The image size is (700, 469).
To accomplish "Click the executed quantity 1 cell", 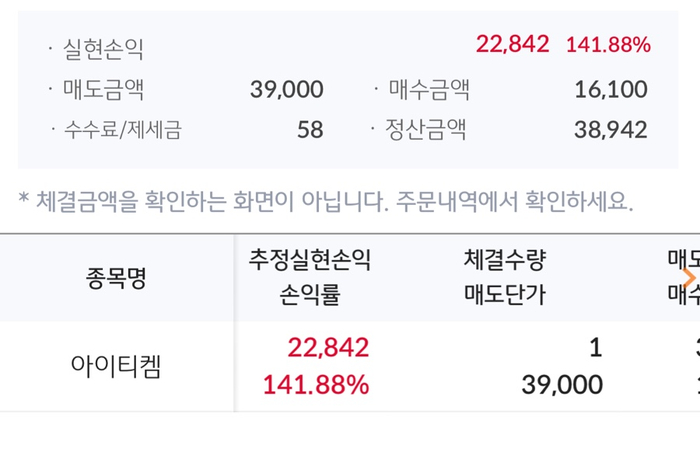I will click(595, 347).
